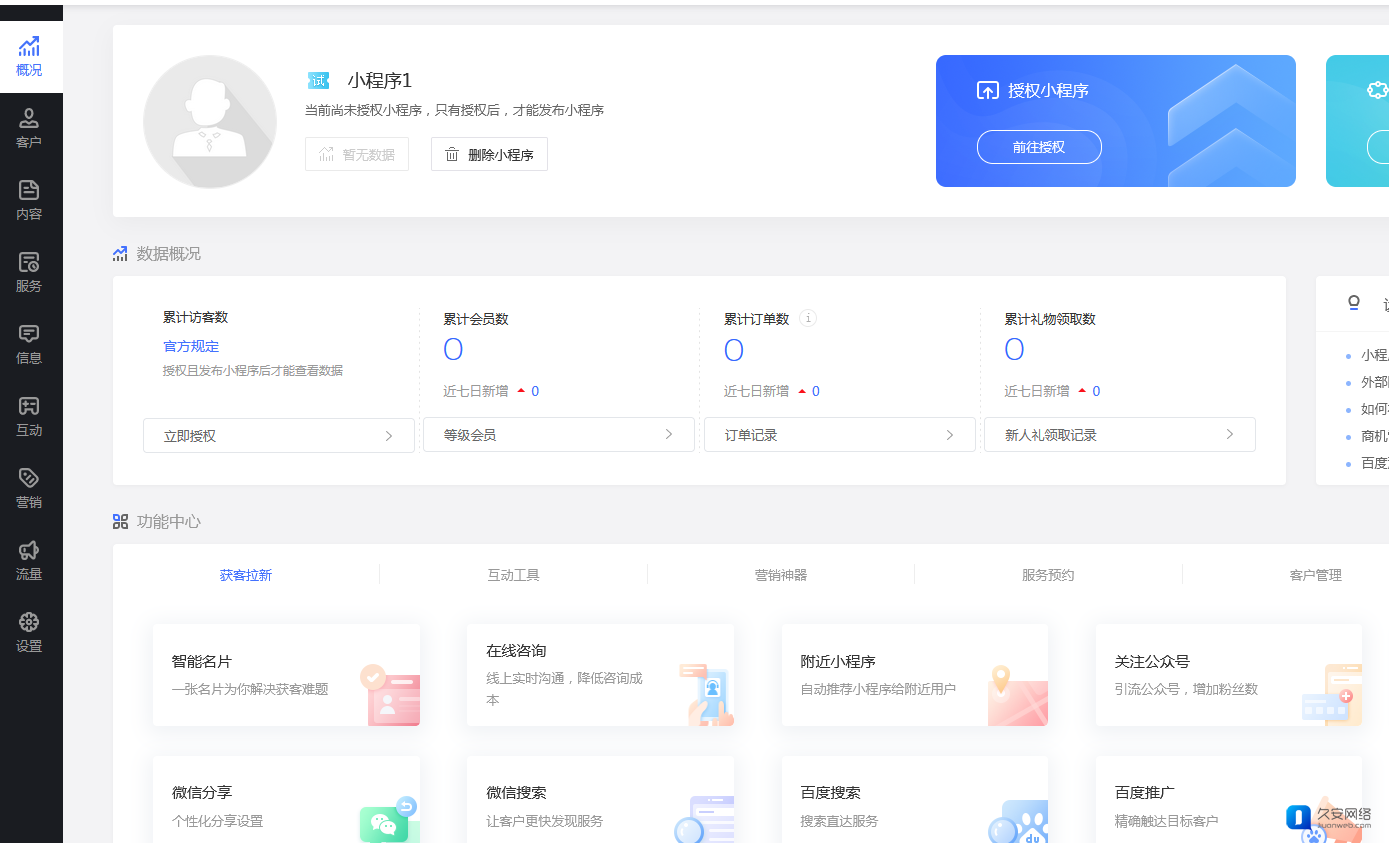Click the 功能中心 grid icon
Viewport: 1389px width, 843px height.
[x=120, y=521]
